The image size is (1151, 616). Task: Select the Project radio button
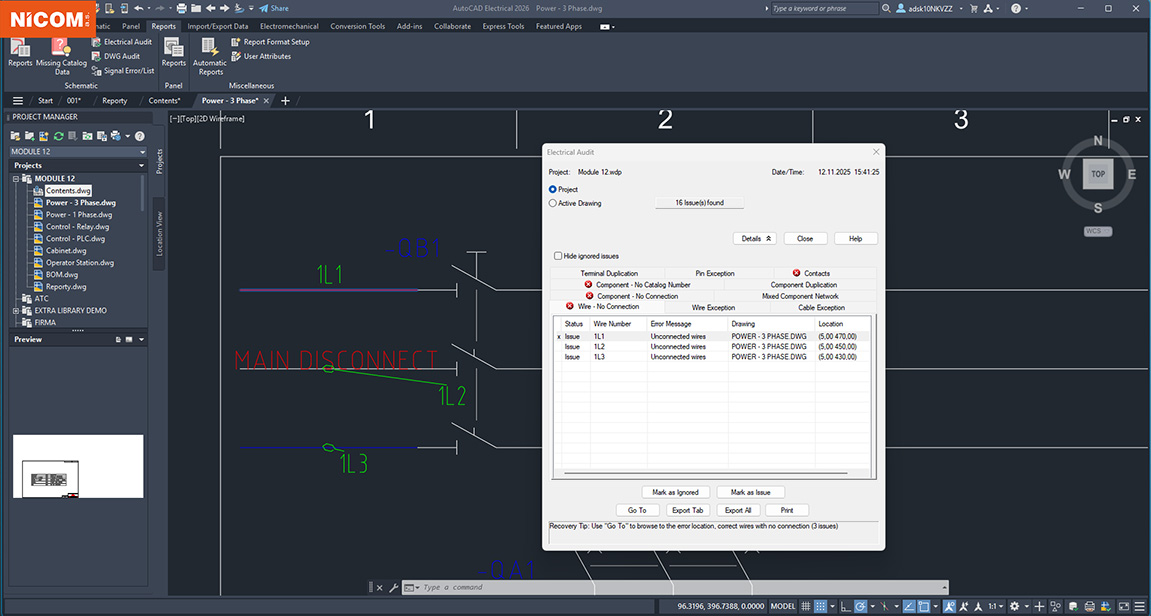tap(553, 189)
